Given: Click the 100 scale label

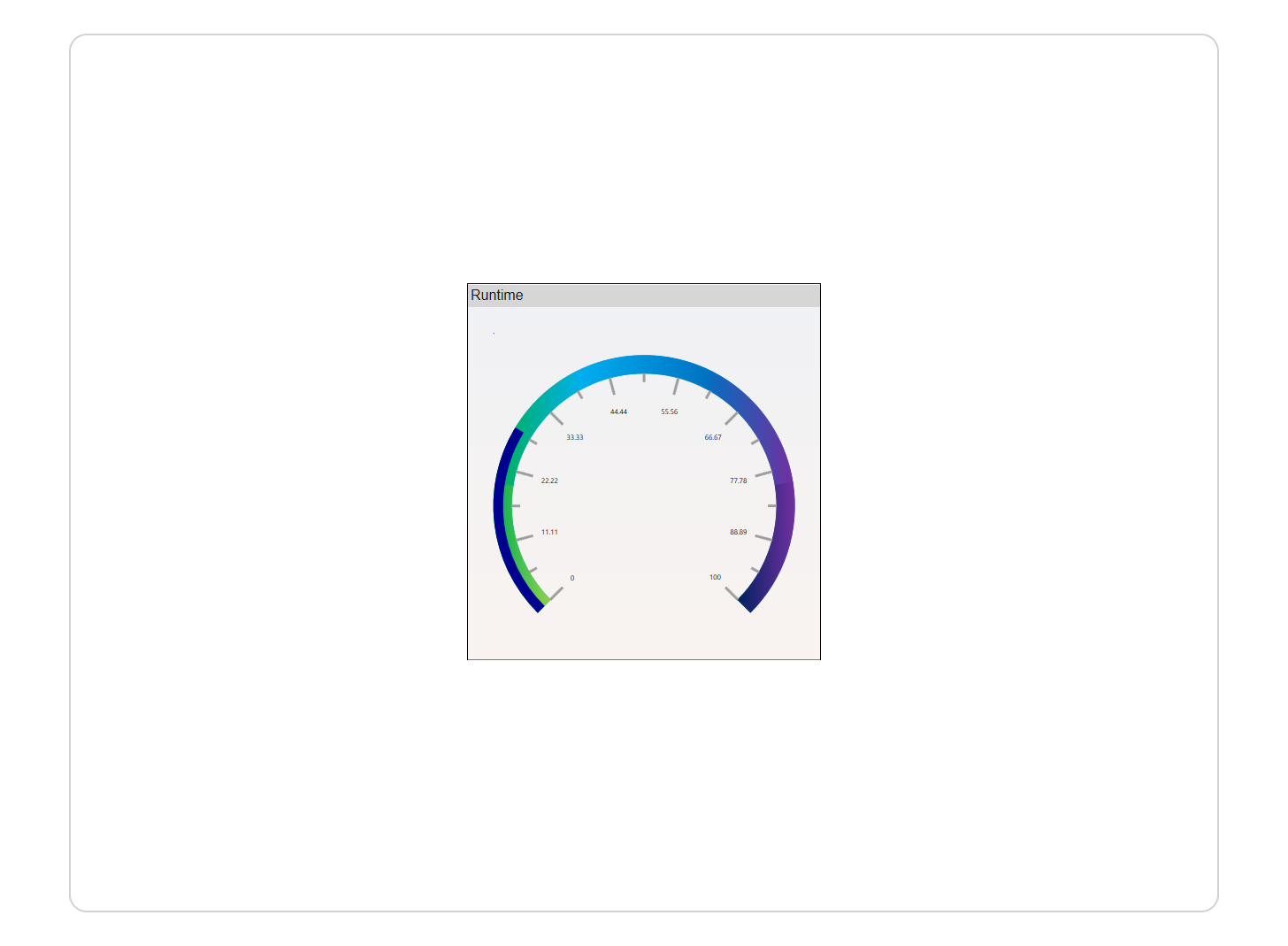Looking at the screenshot, I should pos(715,577).
